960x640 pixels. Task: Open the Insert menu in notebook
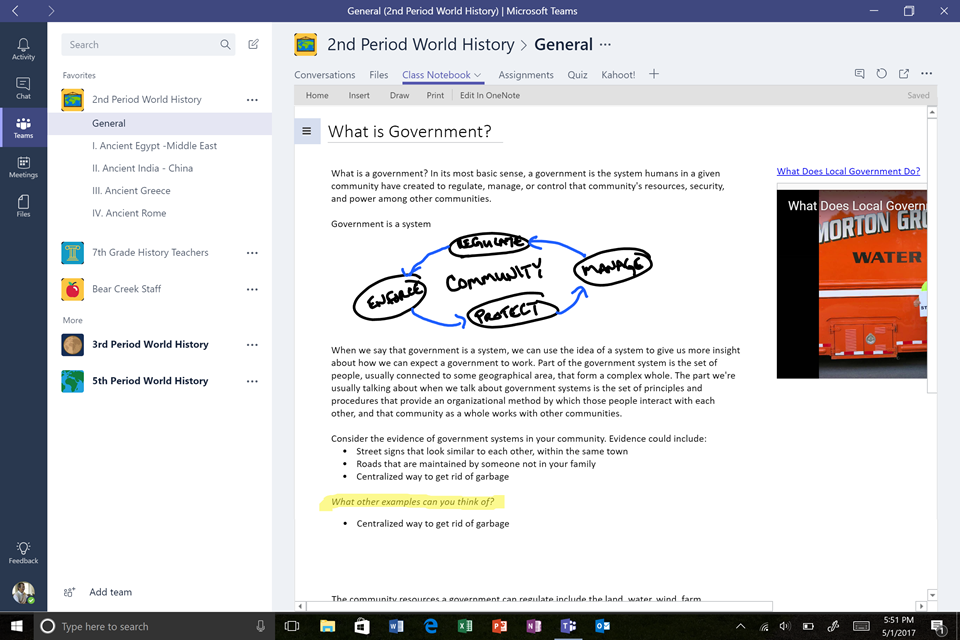click(359, 96)
